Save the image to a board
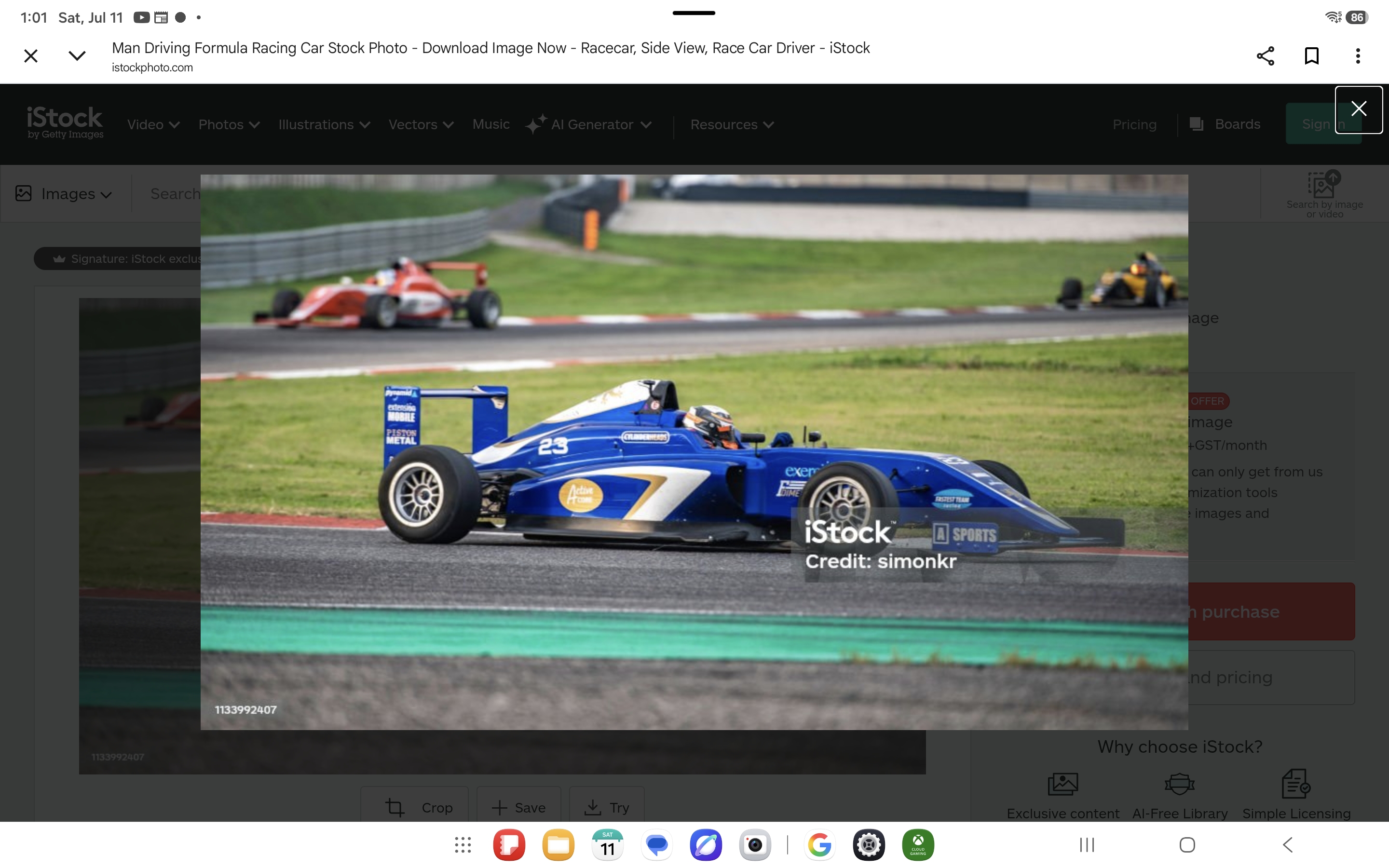This screenshot has height=868, width=1389. point(518,807)
